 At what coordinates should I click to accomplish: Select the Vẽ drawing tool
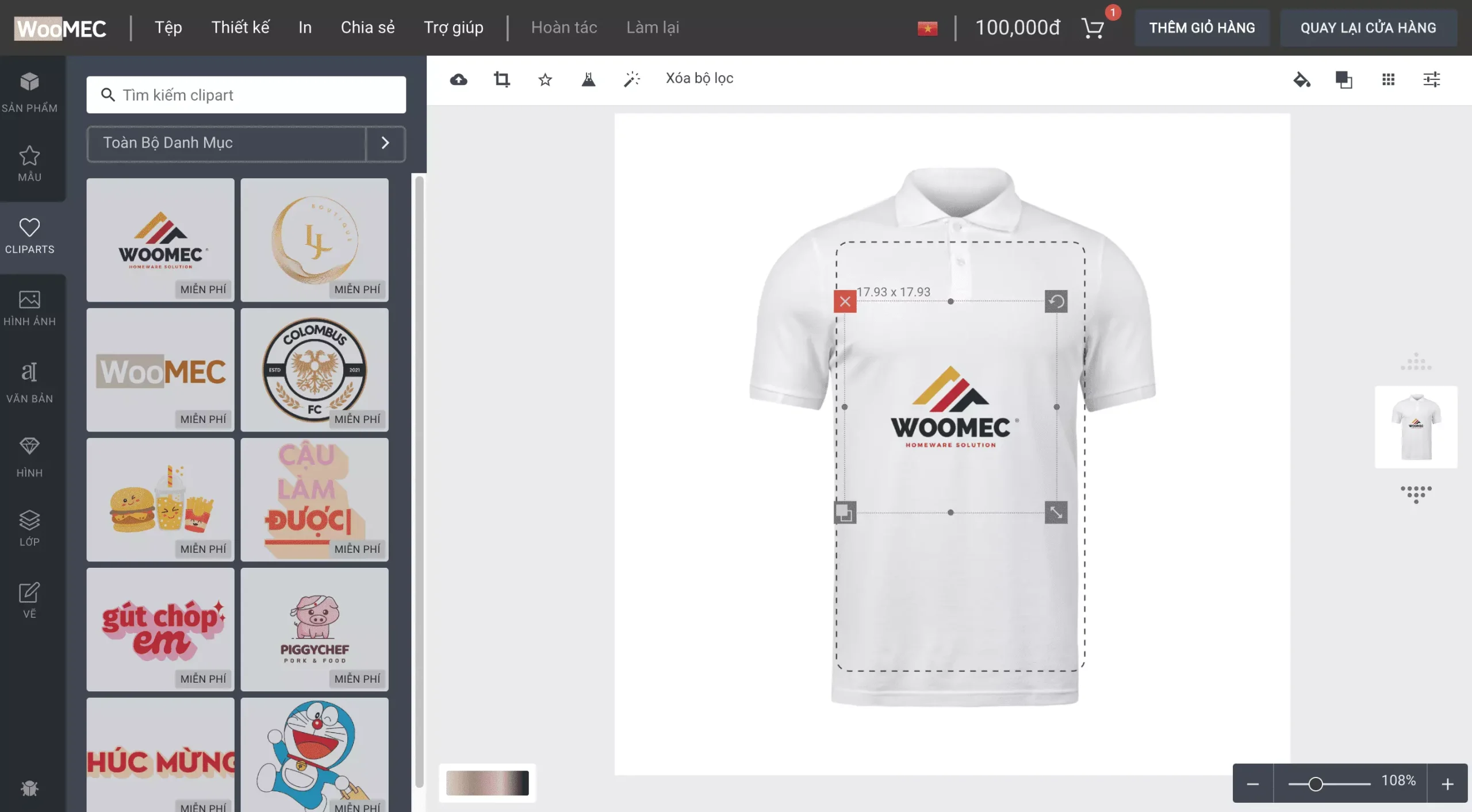(29, 600)
